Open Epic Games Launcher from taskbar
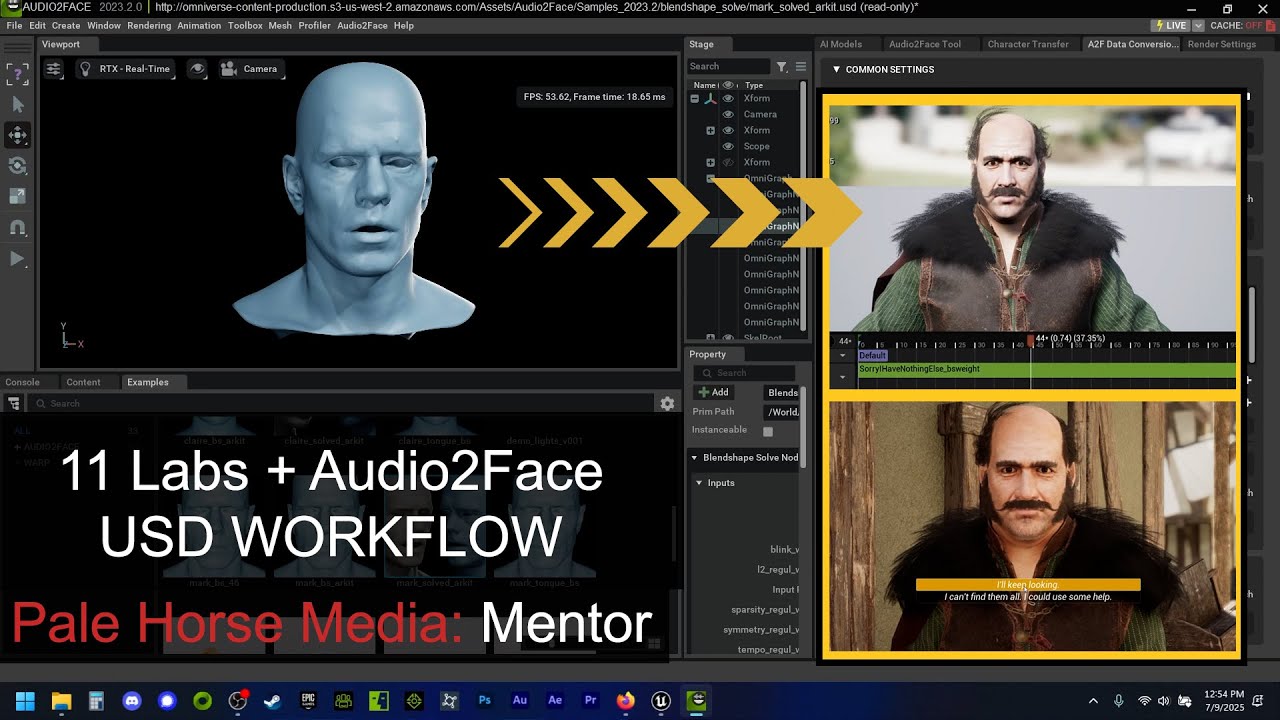This screenshot has width=1280, height=720. point(308,701)
